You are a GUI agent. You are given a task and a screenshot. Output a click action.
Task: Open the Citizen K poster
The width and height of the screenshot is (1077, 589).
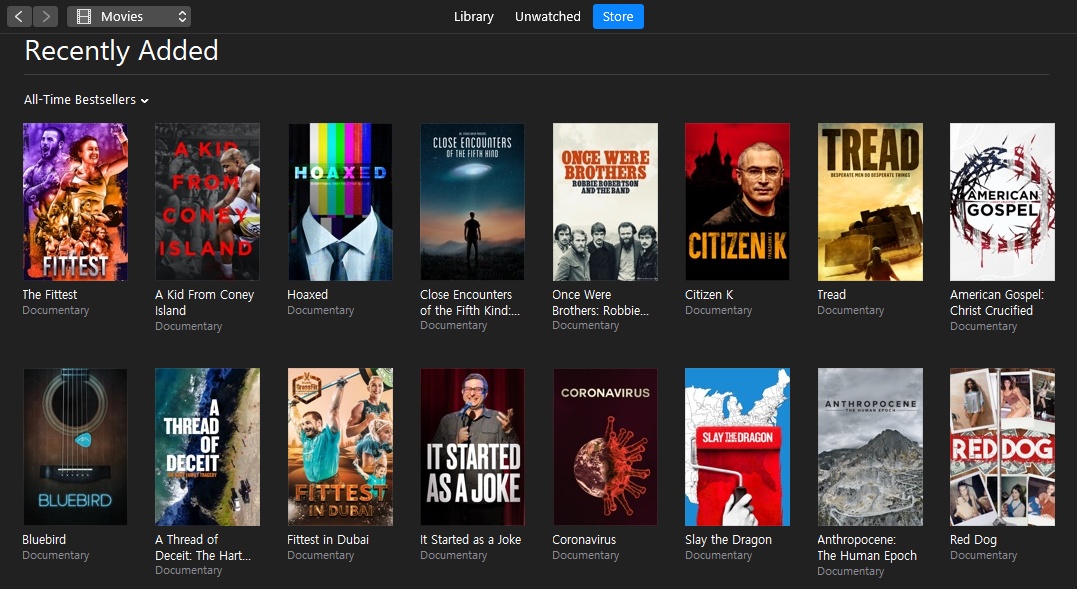point(738,202)
